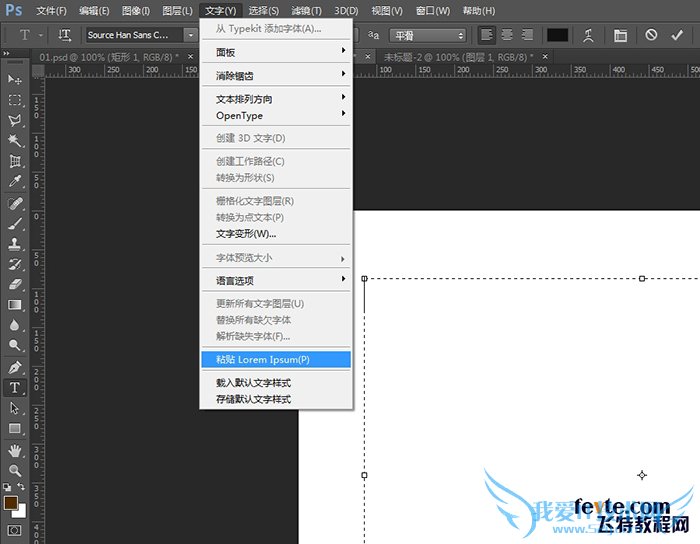Open the 滤镜(T) menu
This screenshot has width=700, height=544.
tap(306, 10)
